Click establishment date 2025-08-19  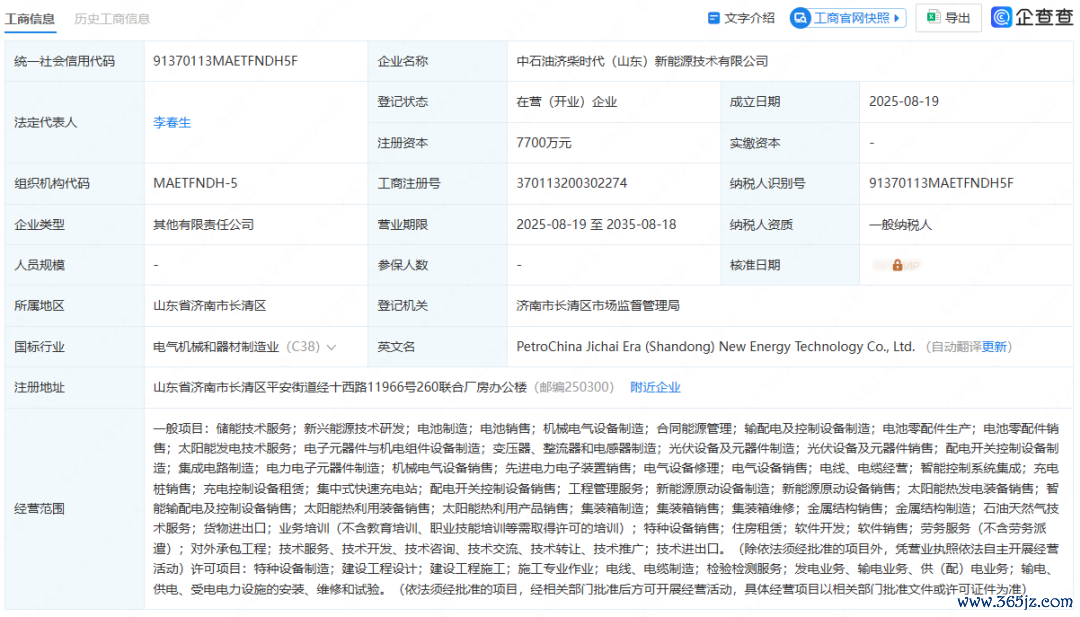click(904, 102)
